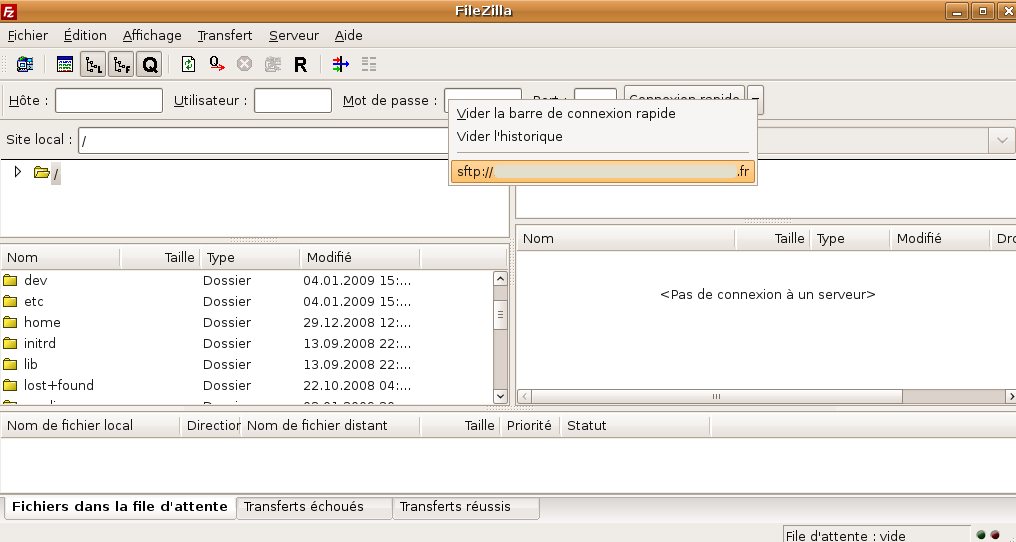Select 'Vider l'historique' menu entry
The image size is (1016, 542).
[x=509, y=136]
